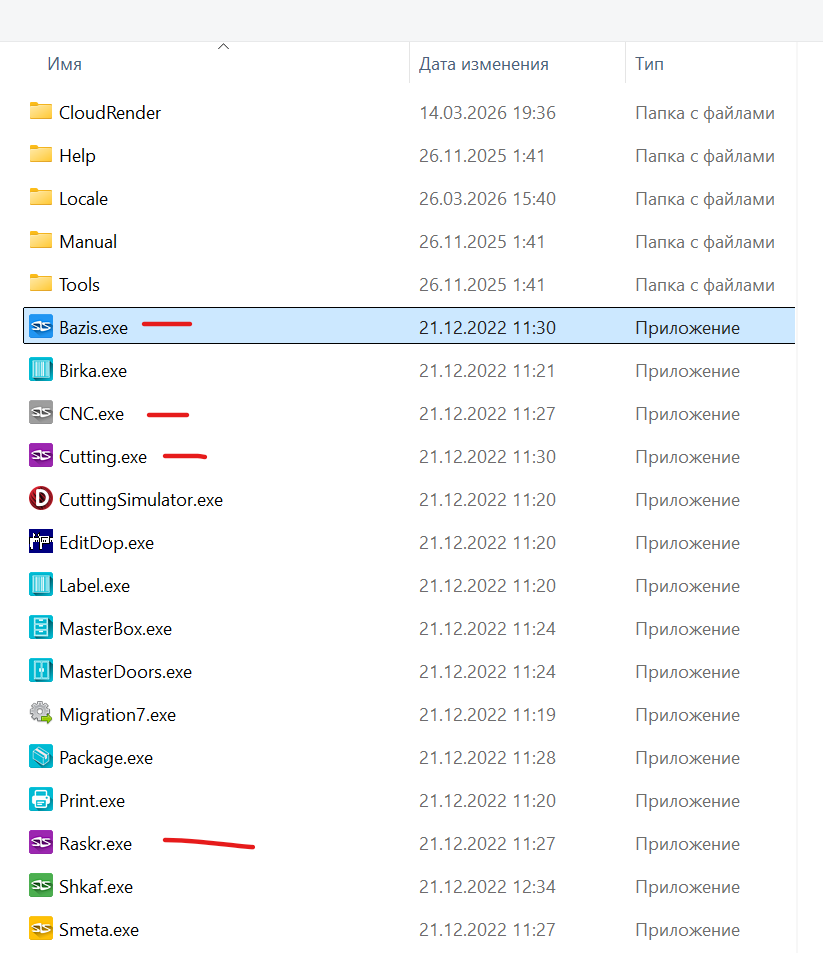Click the EditDop.exe icon
The width and height of the screenshot is (823, 953).
(x=41, y=542)
